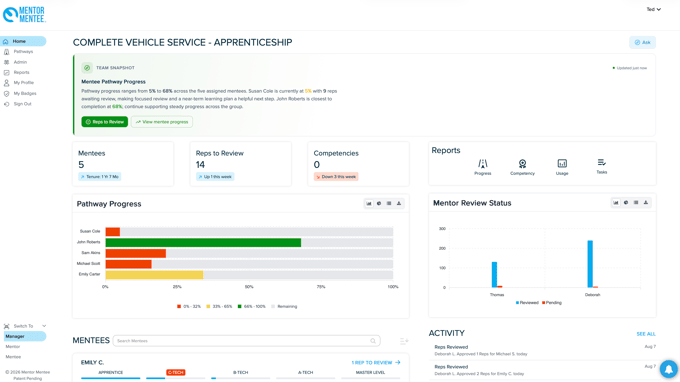This screenshot has width=680, height=382.
Task: Click the Team Snapshot check icon
Action: [x=87, y=68]
